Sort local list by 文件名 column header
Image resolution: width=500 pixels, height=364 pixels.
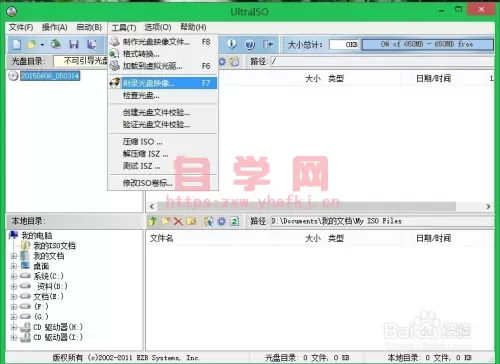[161, 238]
